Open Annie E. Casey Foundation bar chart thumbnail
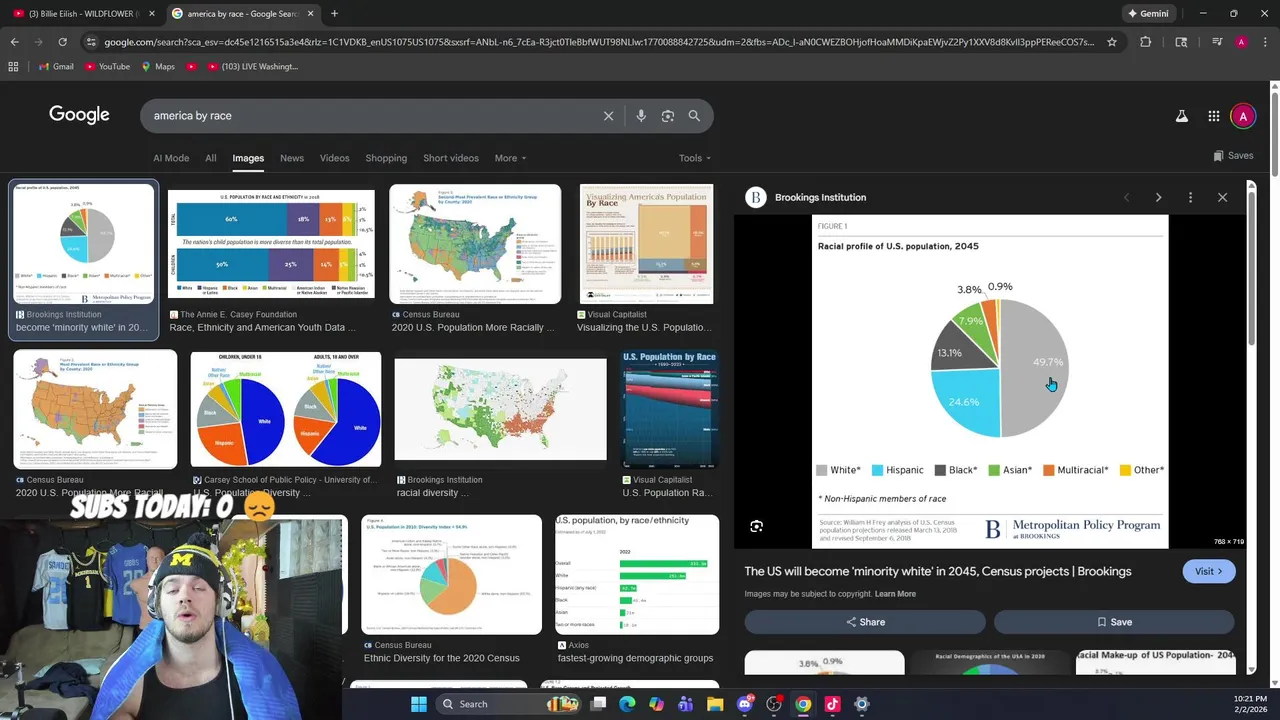Screen dimensions: 1280x720 (271, 243)
